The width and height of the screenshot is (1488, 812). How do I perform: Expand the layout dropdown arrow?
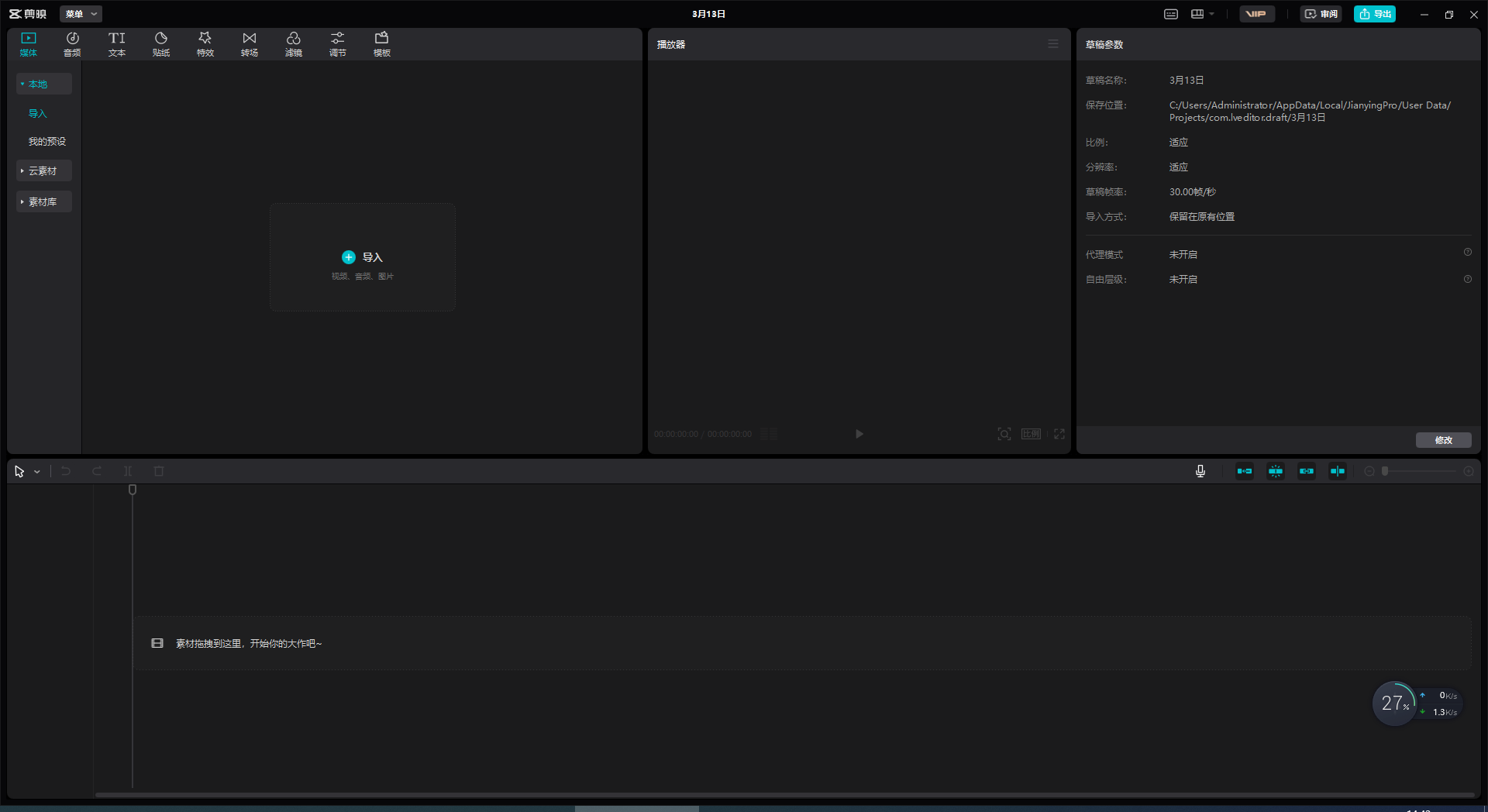(1212, 14)
